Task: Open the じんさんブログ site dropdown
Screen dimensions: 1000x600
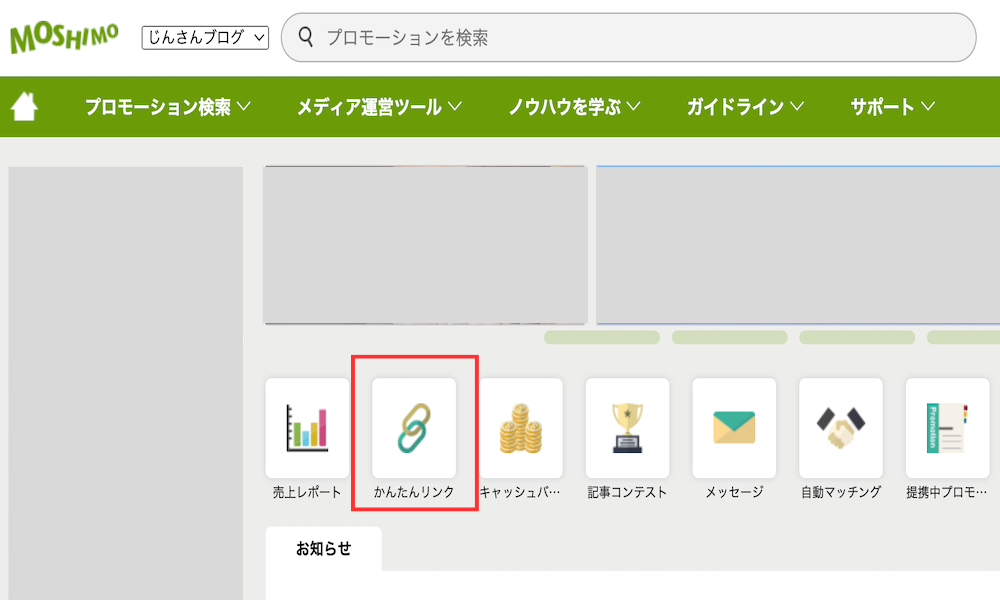Action: [x=205, y=38]
